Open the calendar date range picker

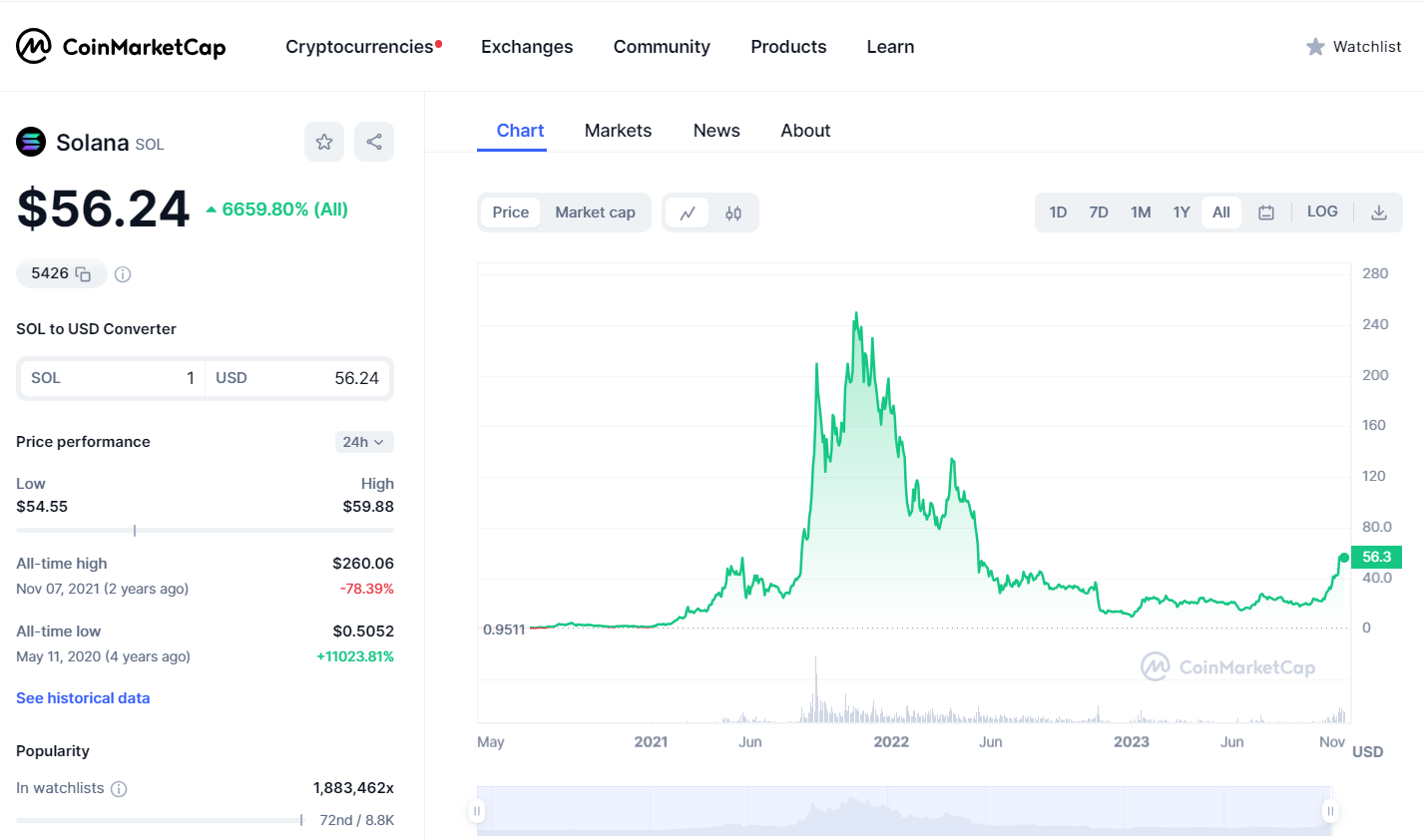pos(1266,212)
